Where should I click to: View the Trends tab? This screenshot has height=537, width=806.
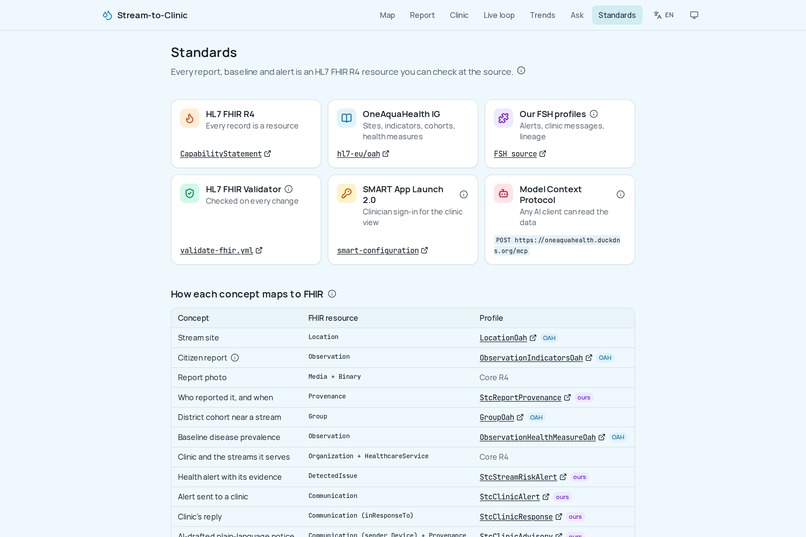[542, 15]
